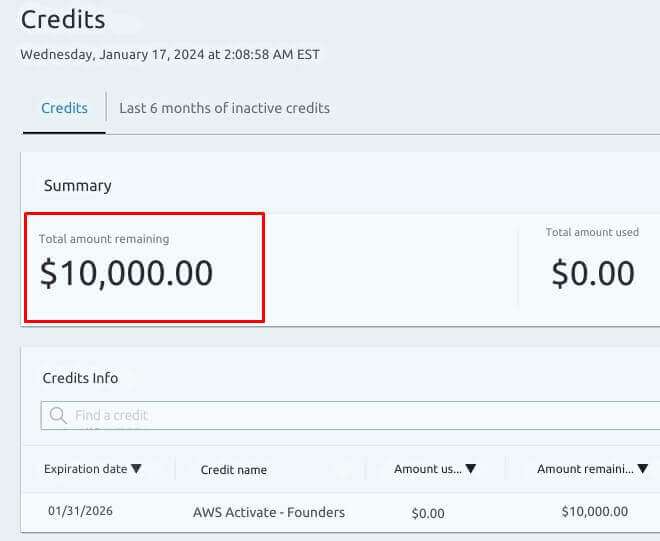660x541 pixels.
Task: Select the Amount used column header text
Action: 427,469
